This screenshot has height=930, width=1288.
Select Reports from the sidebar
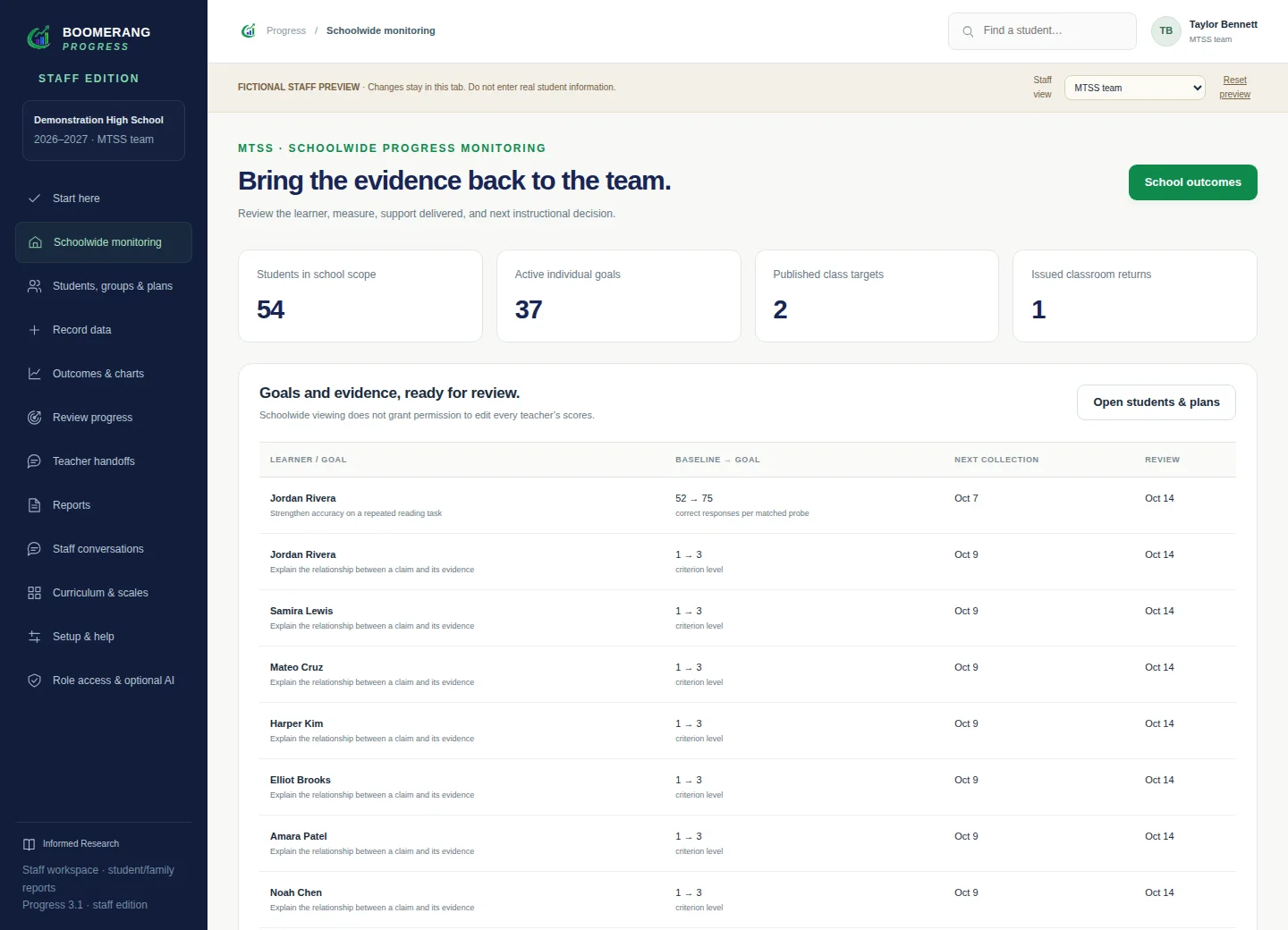[104, 505]
